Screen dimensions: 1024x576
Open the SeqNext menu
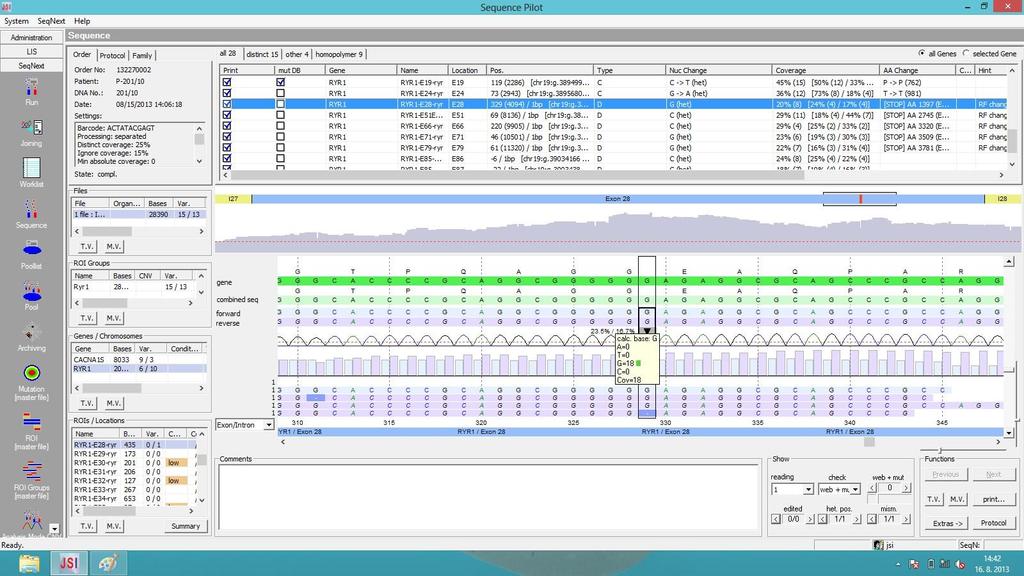tap(51, 21)
